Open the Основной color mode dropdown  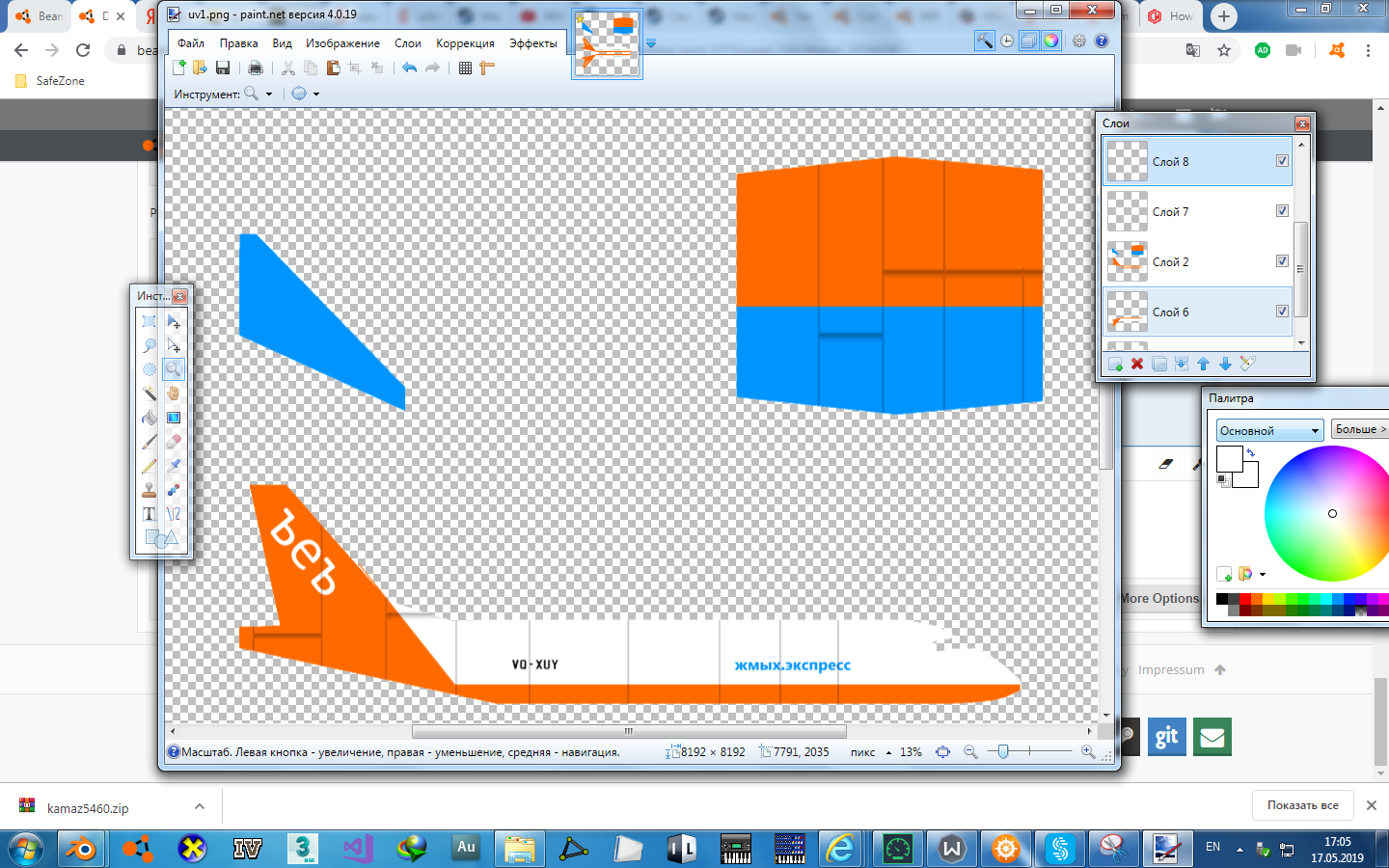(x=1269, y=430)
